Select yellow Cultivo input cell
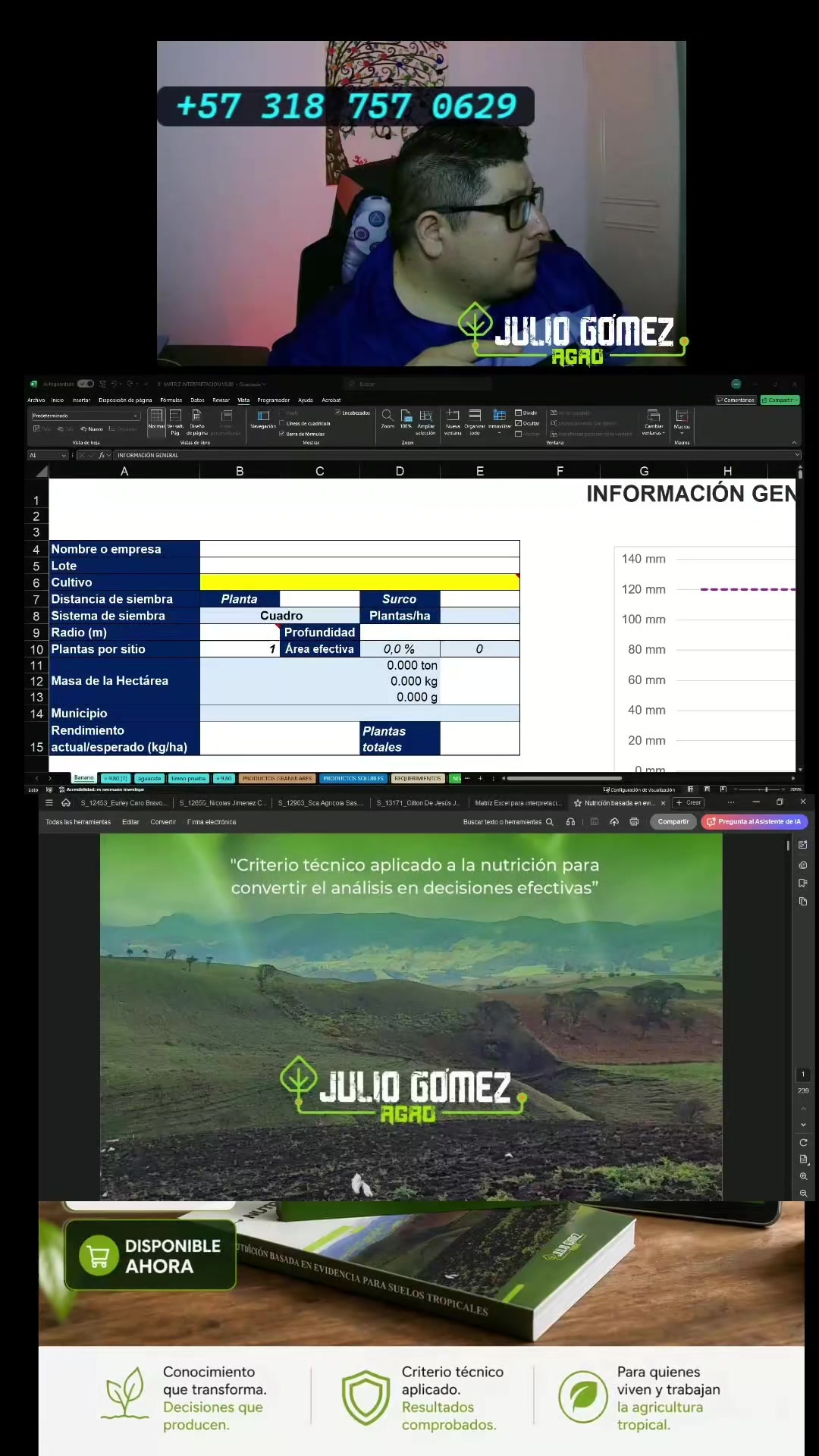 click(x=359, y=582)
